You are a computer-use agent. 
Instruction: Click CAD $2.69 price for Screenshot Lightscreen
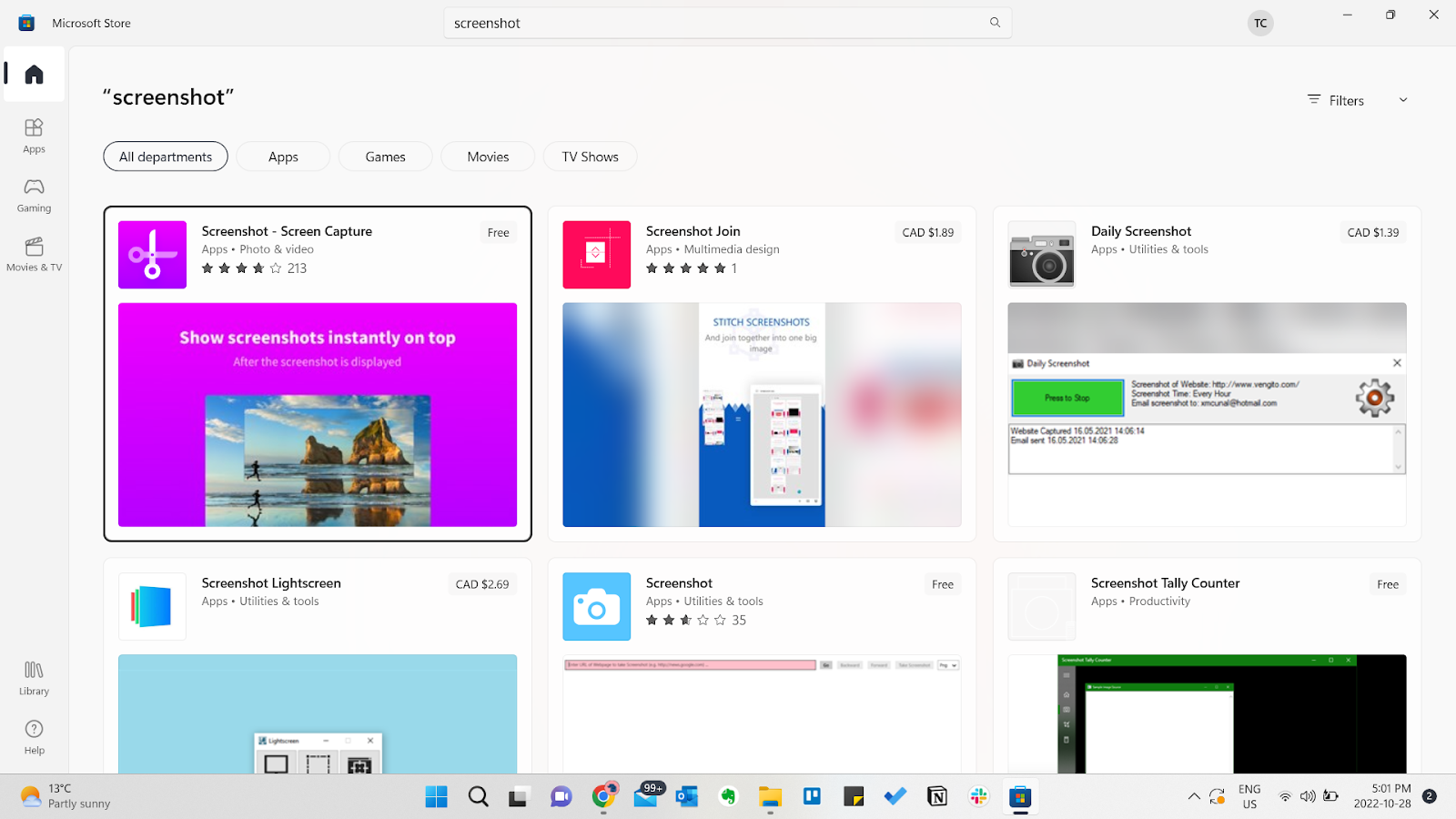(482, 584)
